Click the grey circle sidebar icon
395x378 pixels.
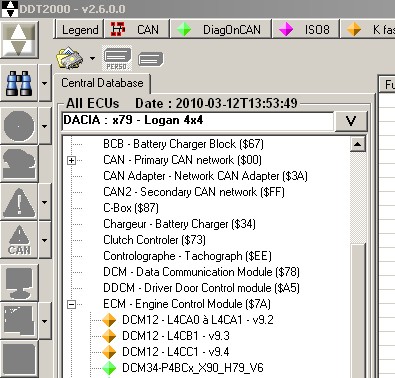click(19, 126)
